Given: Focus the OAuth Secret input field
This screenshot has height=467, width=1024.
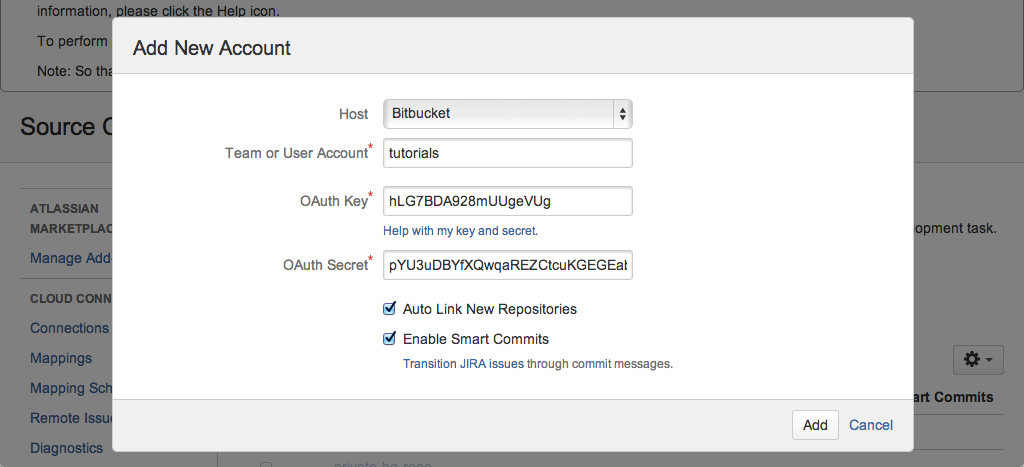Looking at the screenshot, I should pyautogui.click(x=507, y=265).
